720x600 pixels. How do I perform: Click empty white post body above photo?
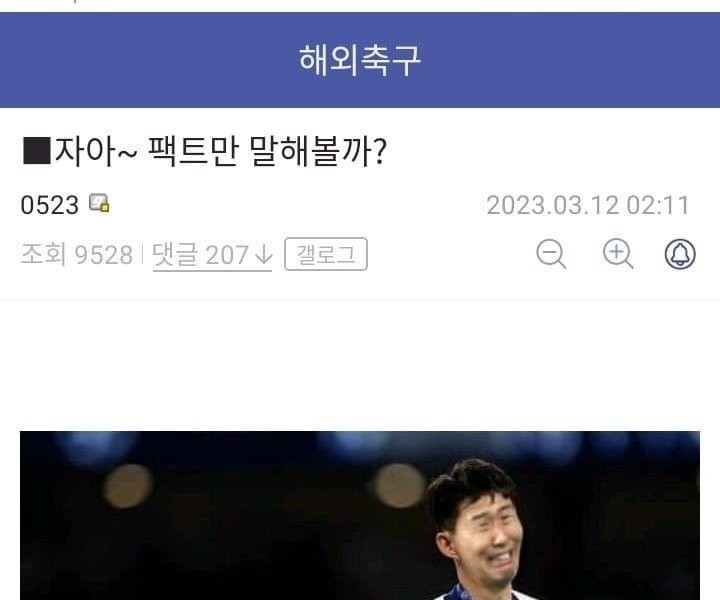click(360, 365)
